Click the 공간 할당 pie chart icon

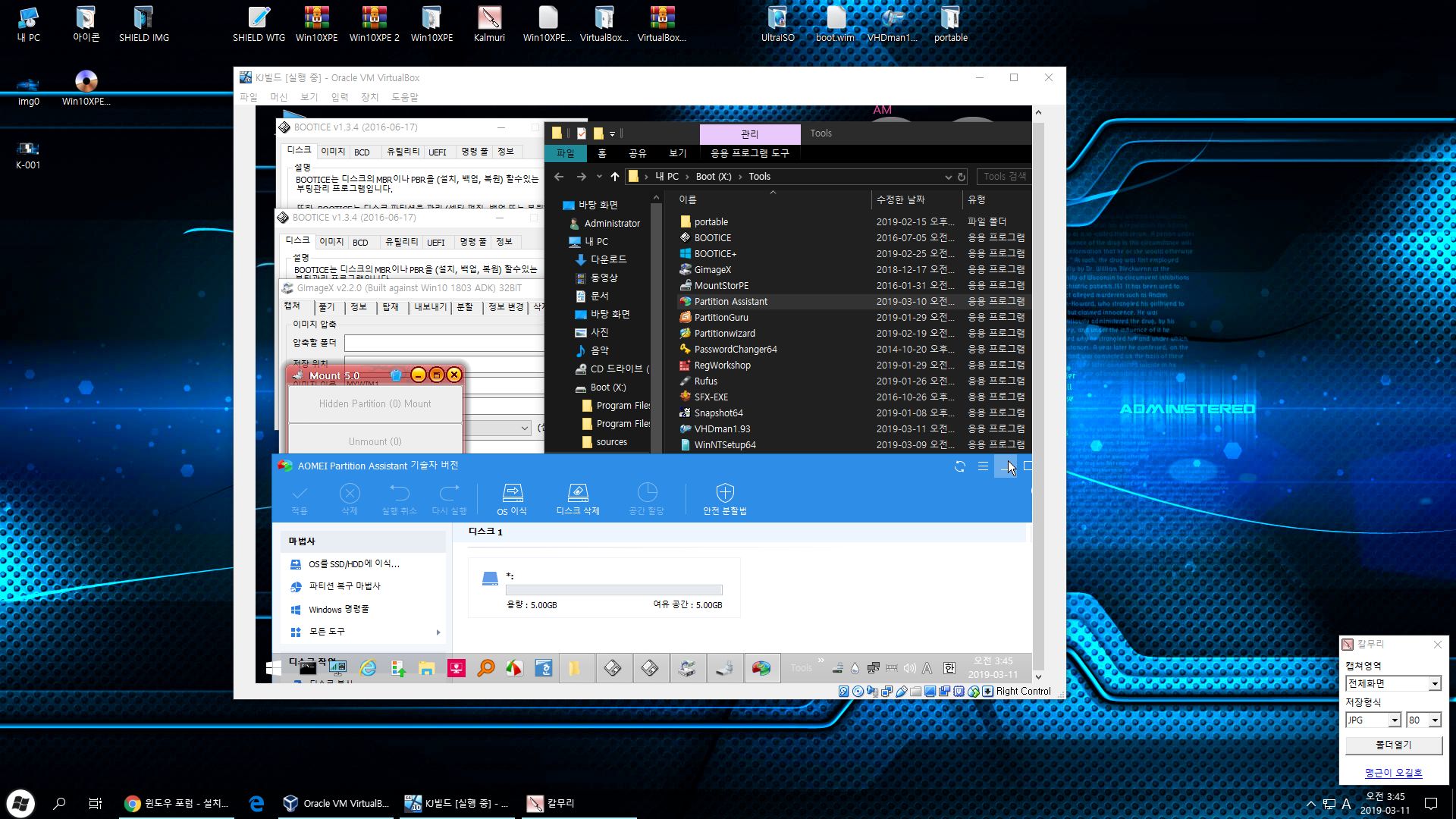647,493
